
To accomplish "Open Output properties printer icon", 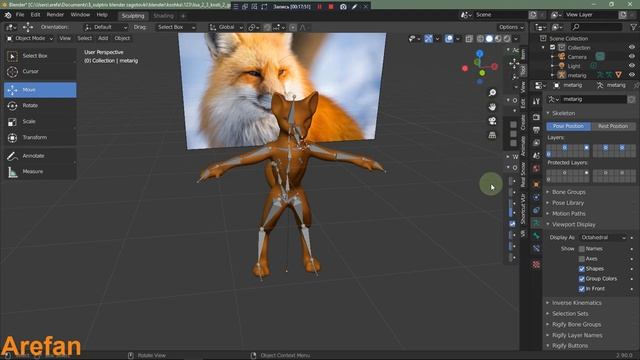I will tap(536, 130).
